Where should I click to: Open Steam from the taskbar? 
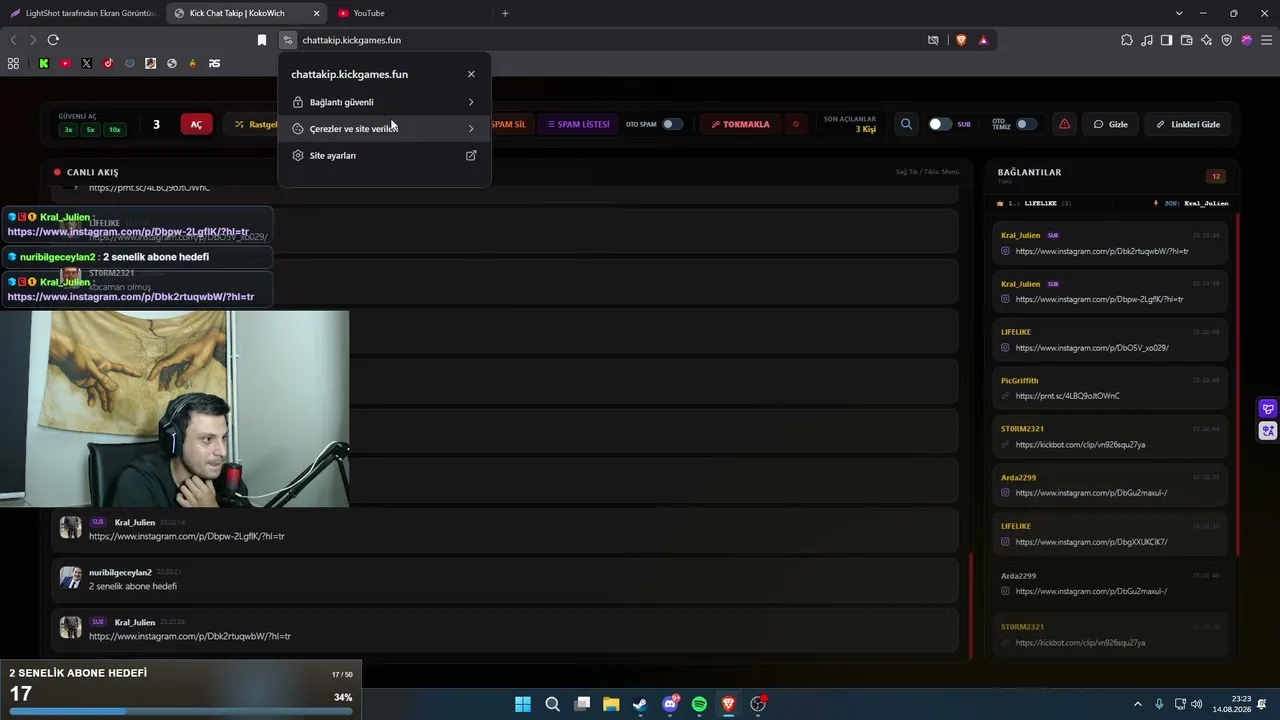point(640,704)
